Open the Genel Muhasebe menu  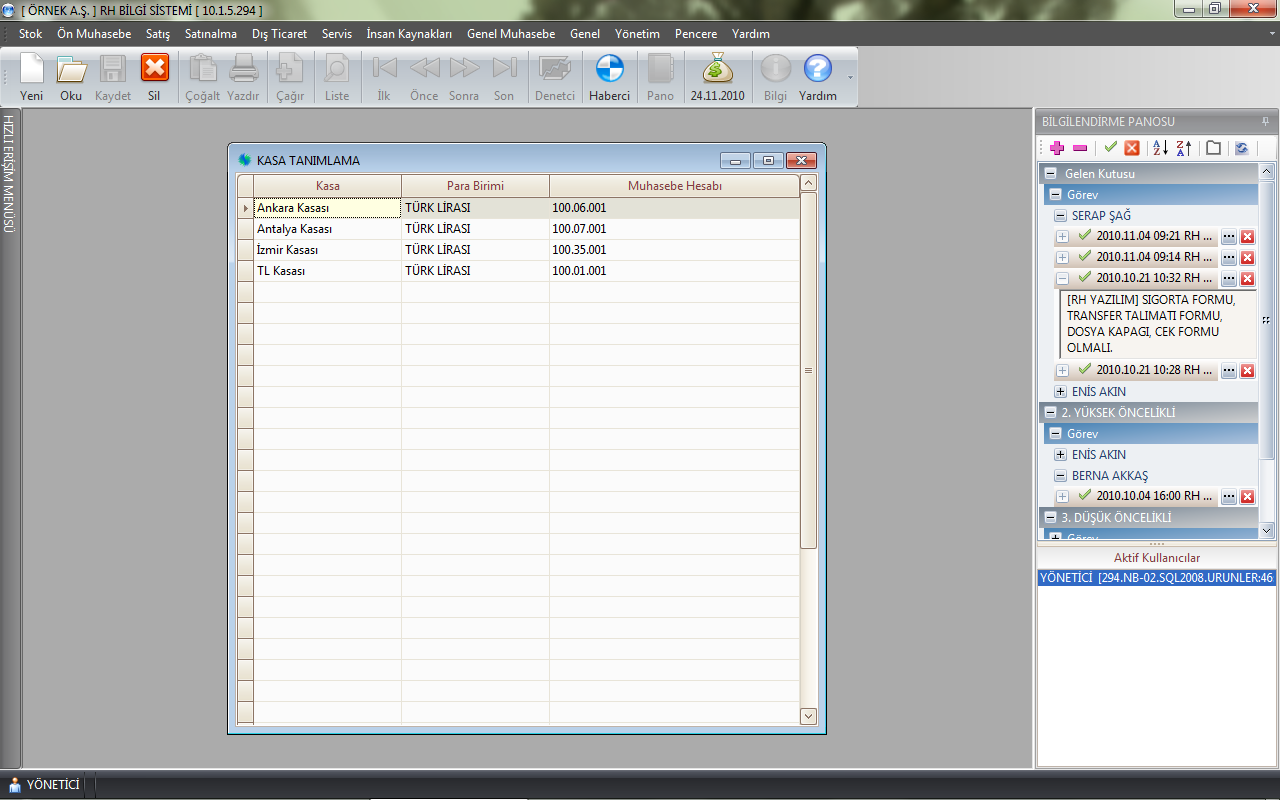click(510, 34)
